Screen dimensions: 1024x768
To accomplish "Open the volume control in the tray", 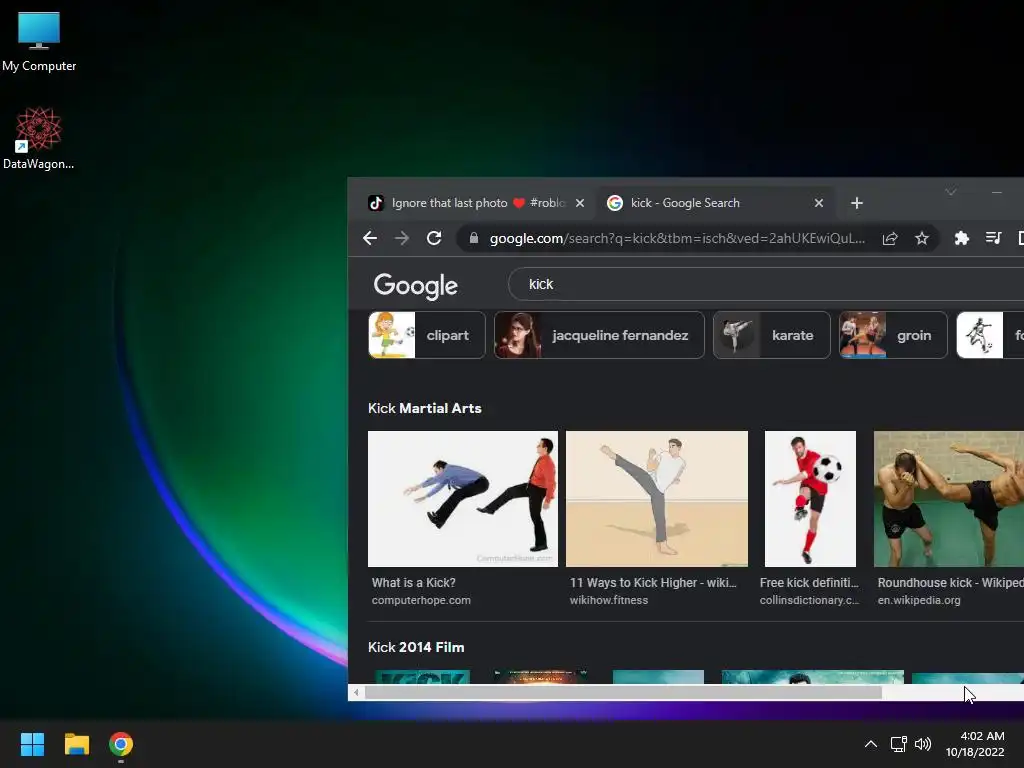I will tap(923, 744).
